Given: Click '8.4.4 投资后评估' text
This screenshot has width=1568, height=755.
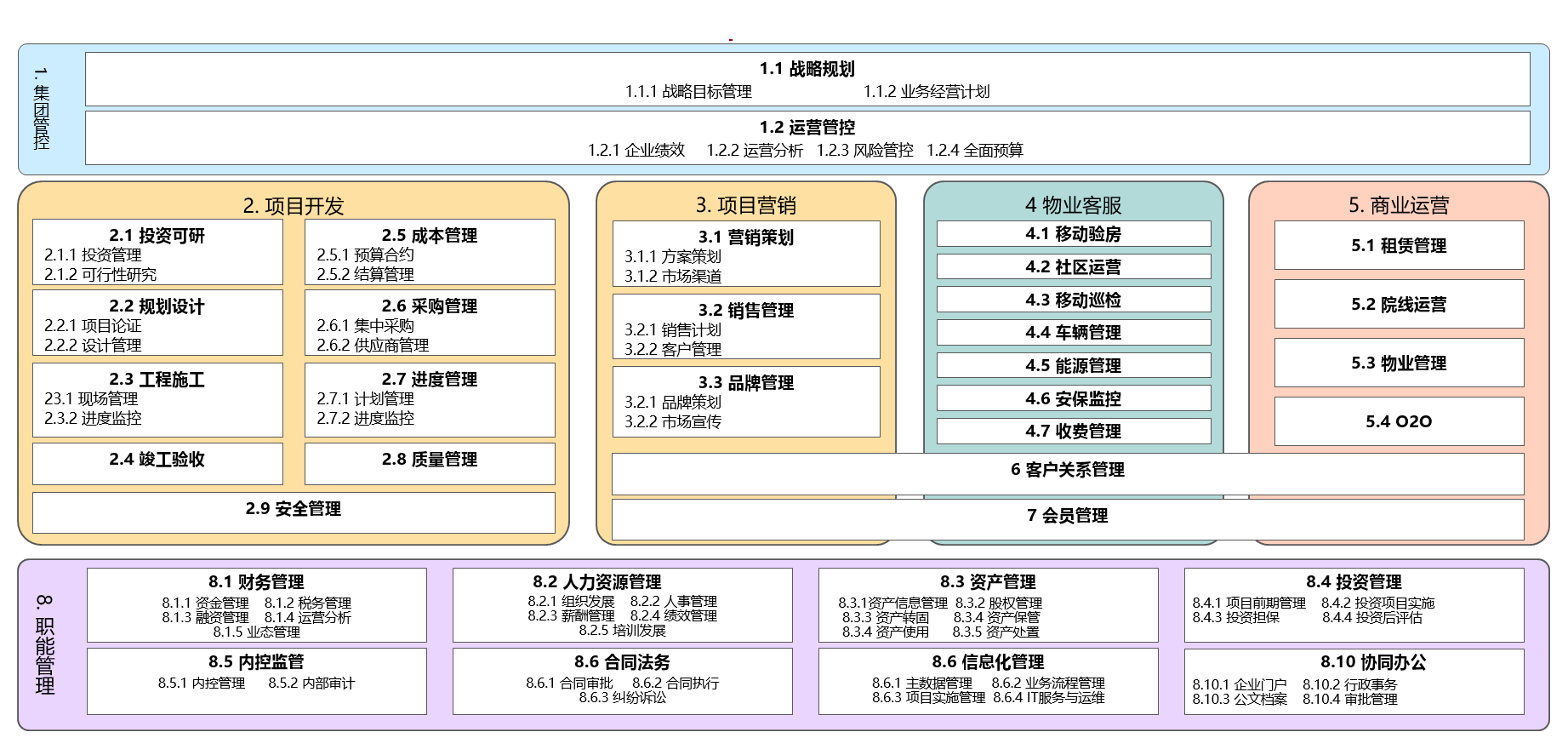Looking at the screenshot, I should pyautogui.click(x=1371, y=618).
